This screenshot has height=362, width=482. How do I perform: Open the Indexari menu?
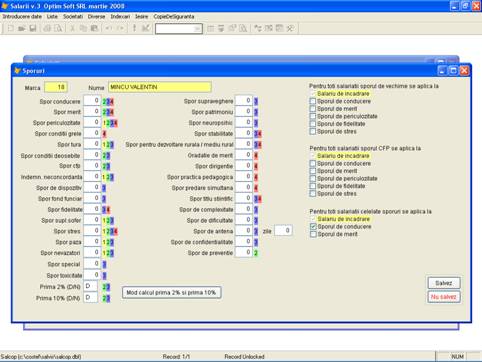click(x=120, y=16)
